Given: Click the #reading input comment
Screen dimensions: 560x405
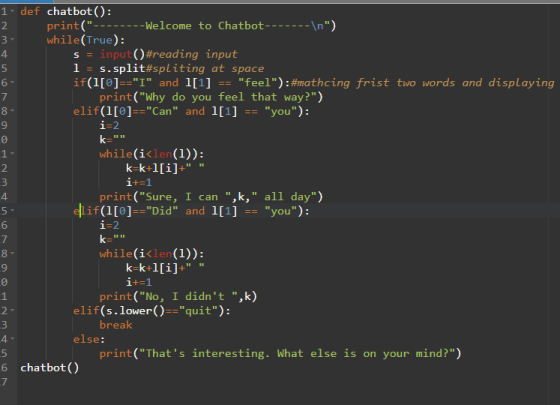Looking at the screenshot, I should point(191,54).
